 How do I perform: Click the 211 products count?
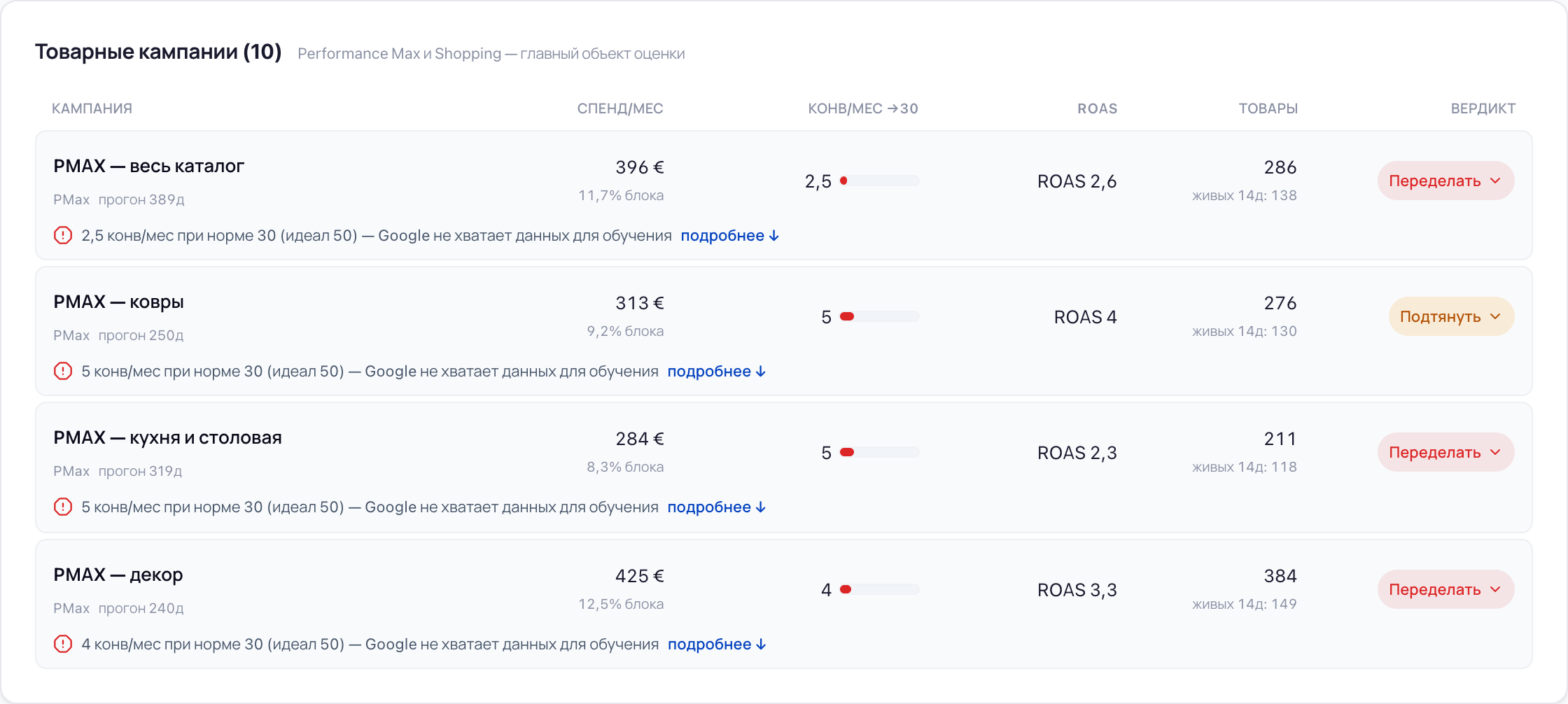pyautogui.click(x=1280, y=439)
